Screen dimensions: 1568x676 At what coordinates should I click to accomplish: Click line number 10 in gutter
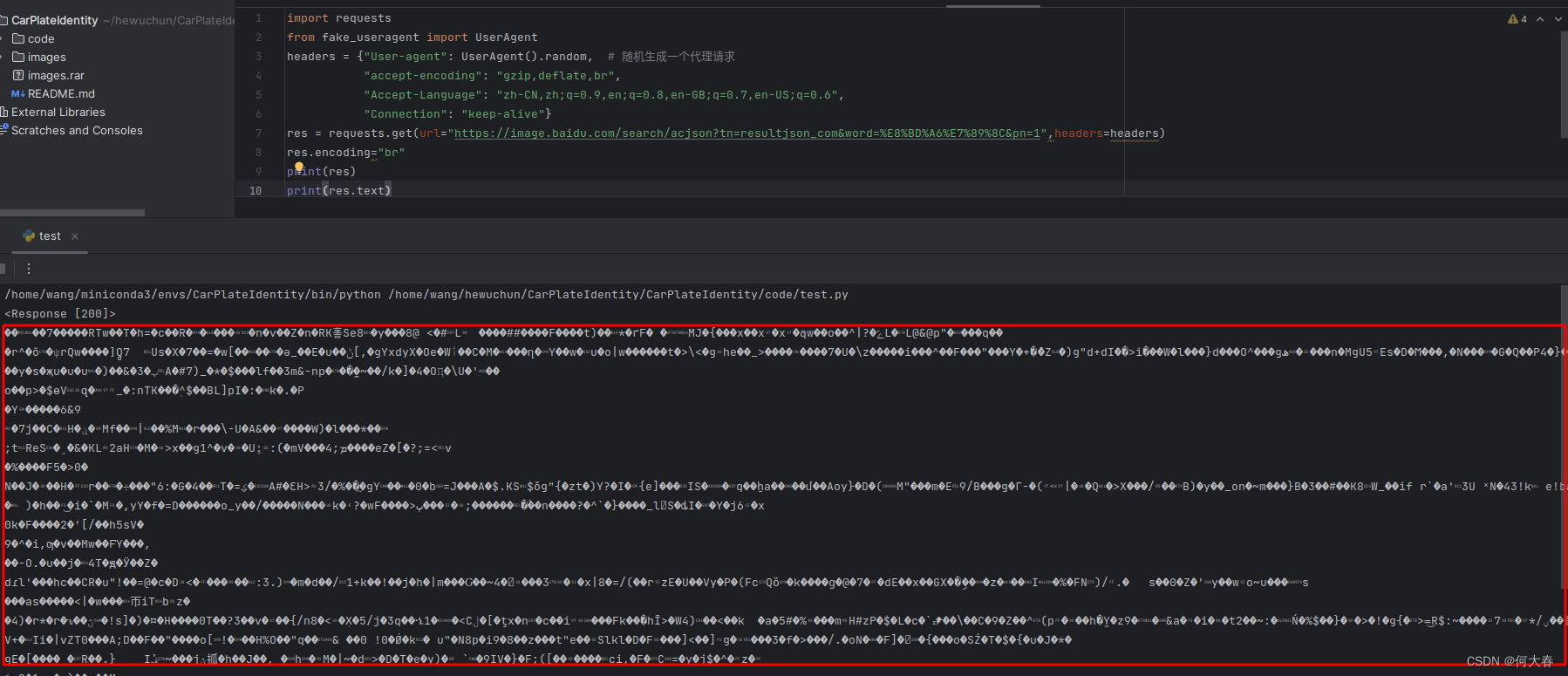coord(256,190)
